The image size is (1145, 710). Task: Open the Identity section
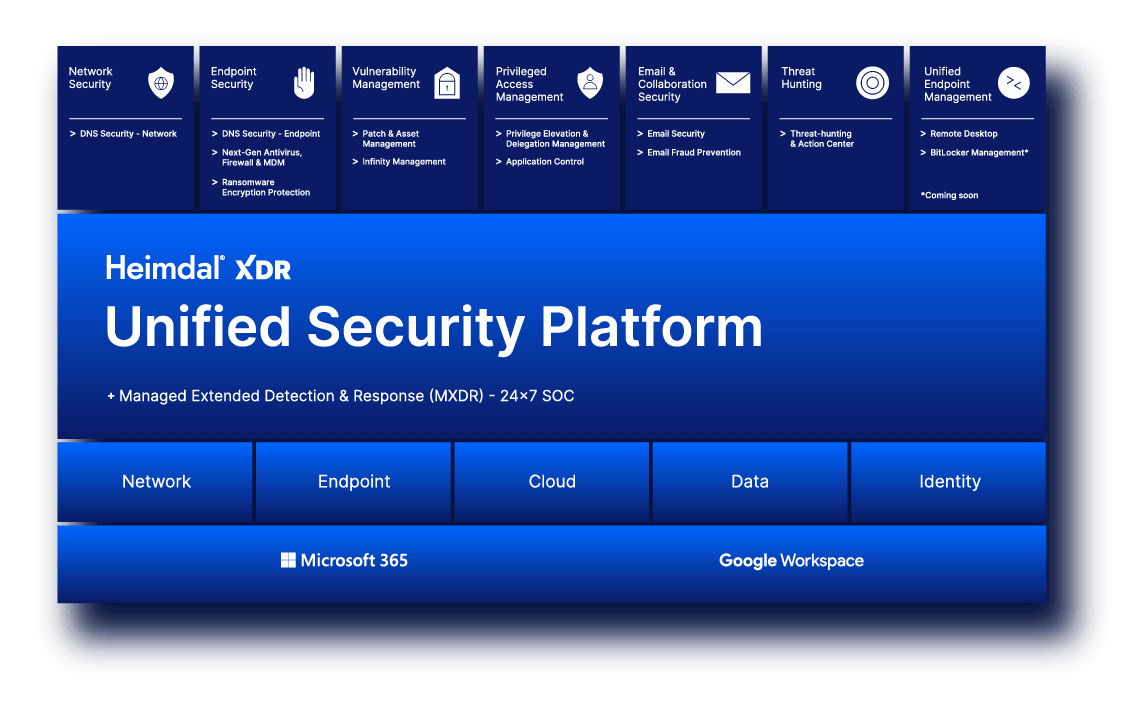tap(947, 481)
